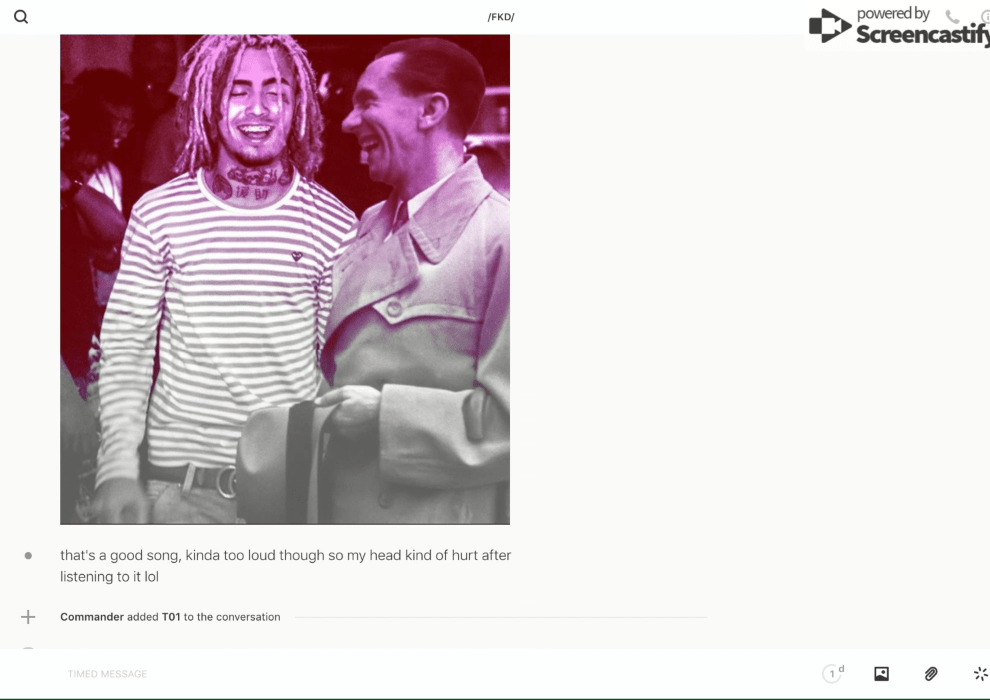Click "added T01 to the conversation" notice
Image resolution: width=990 pixels, height=700 pixels.
pyautogui.click(x=203, y=617)
